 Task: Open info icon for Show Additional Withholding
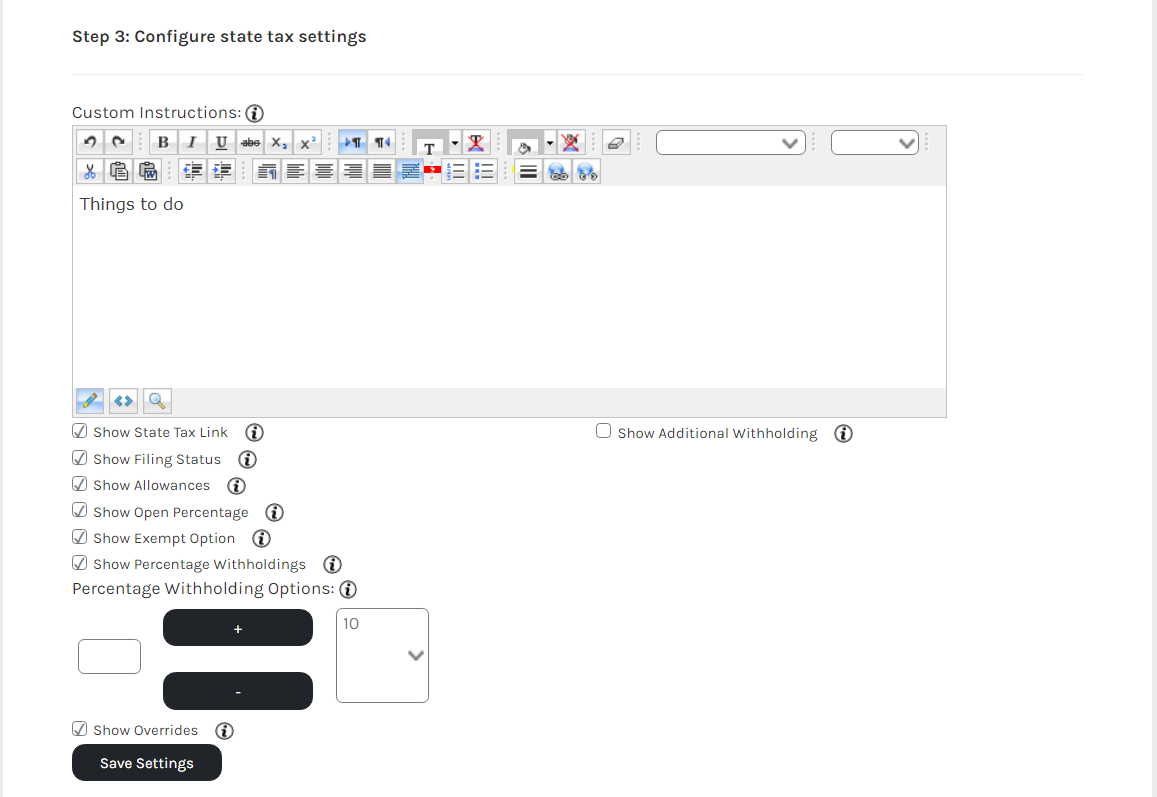click(843, 434)
